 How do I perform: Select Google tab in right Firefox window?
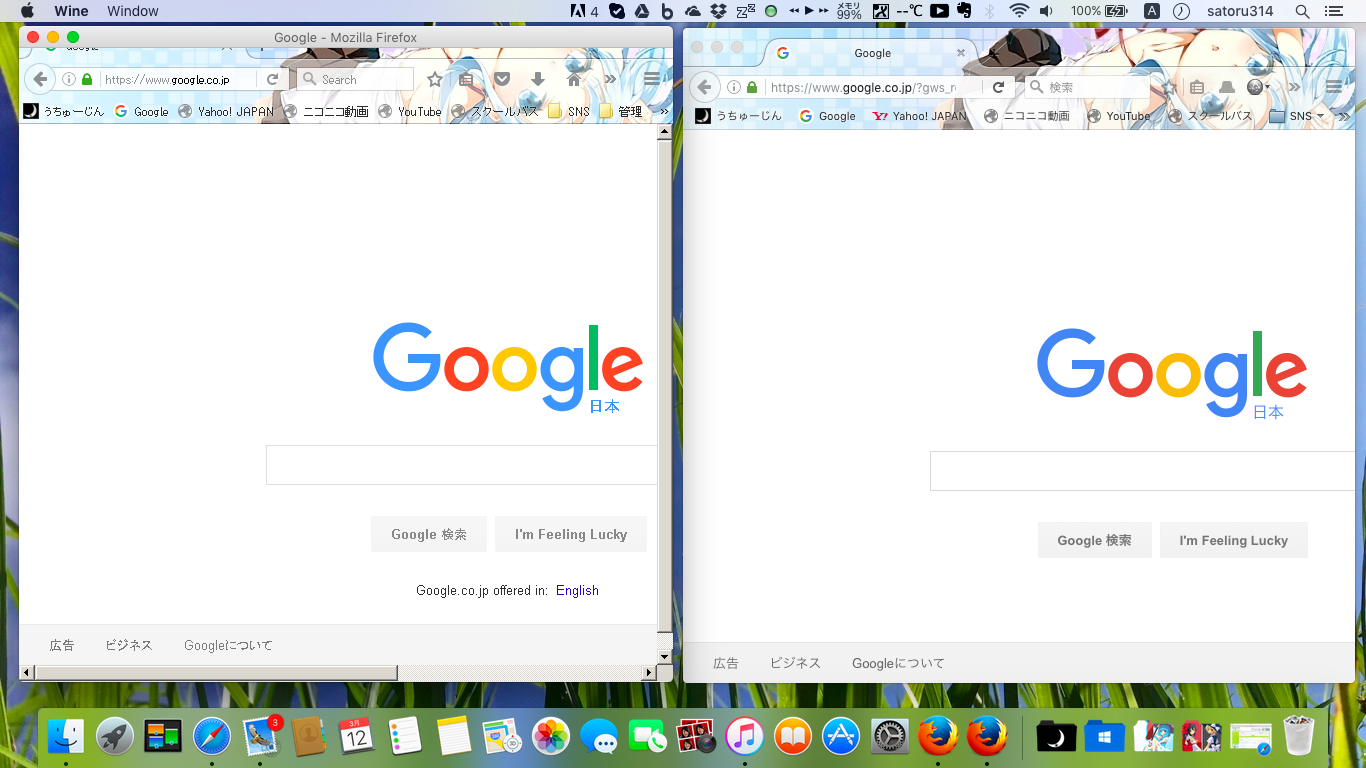[x=870, y=53]
